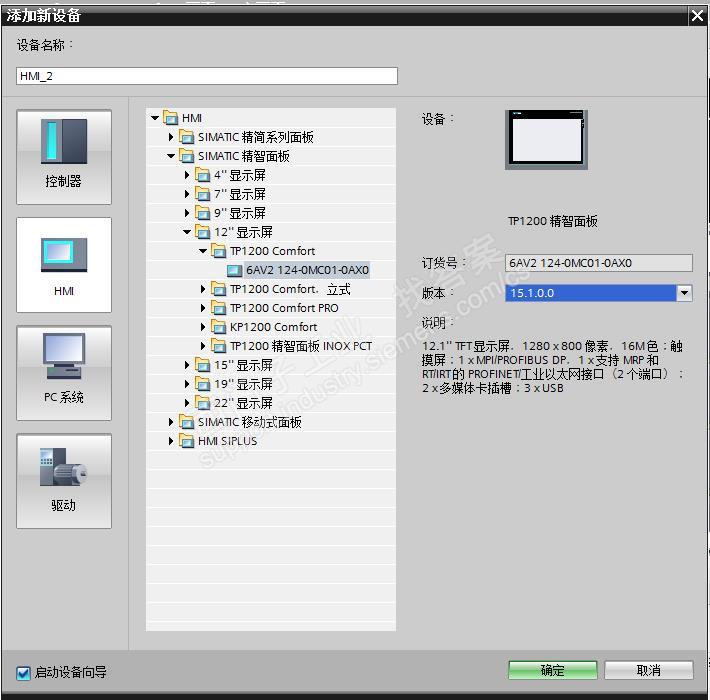Screen dimensions: 710x700
Task: Expand the TP1200 精智面板 INOX PCT node
Action: pos(203,346)
